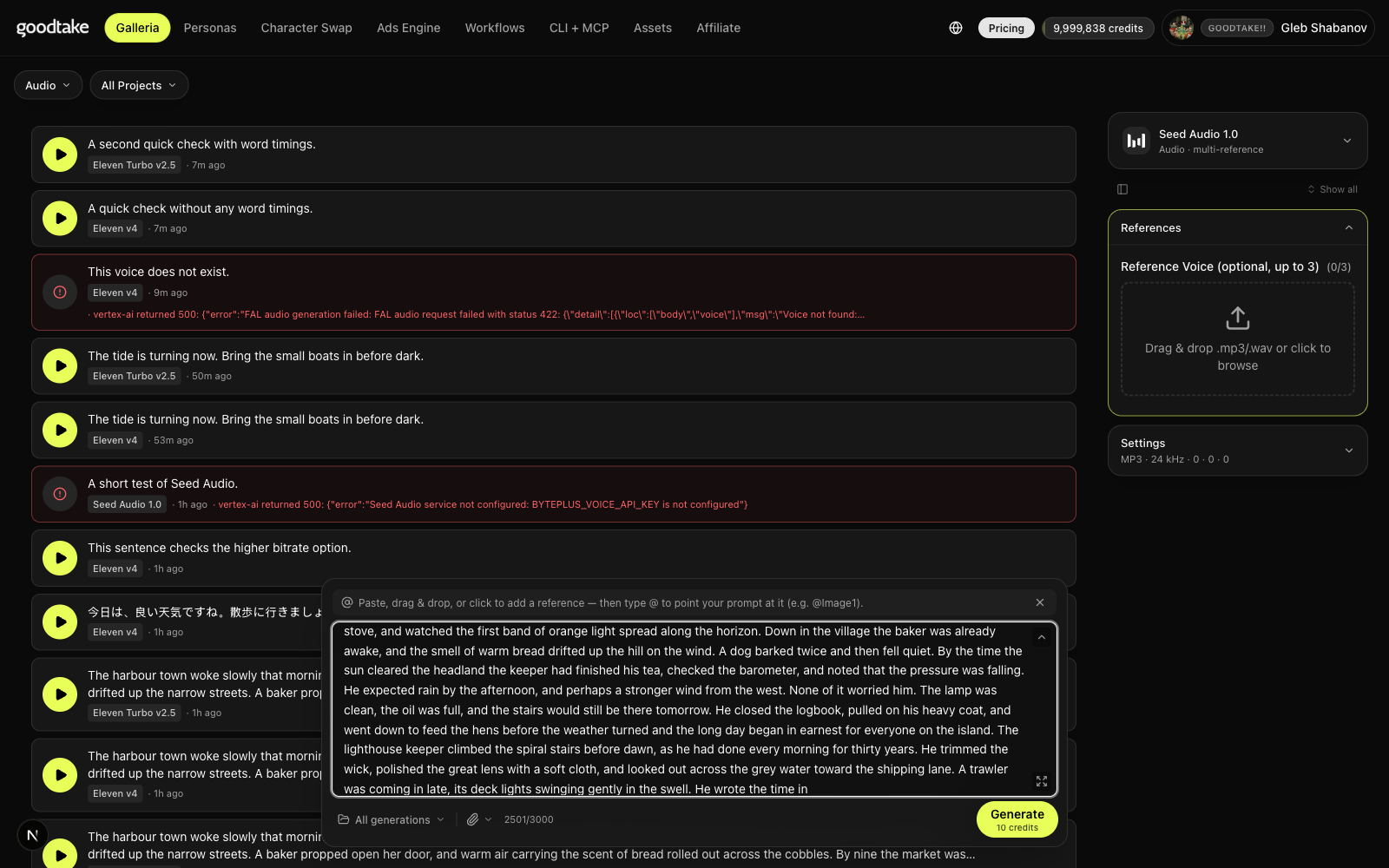1389x868 pixels.
Task: Close the reference hint bar
Action: (x=1040, y=602)
